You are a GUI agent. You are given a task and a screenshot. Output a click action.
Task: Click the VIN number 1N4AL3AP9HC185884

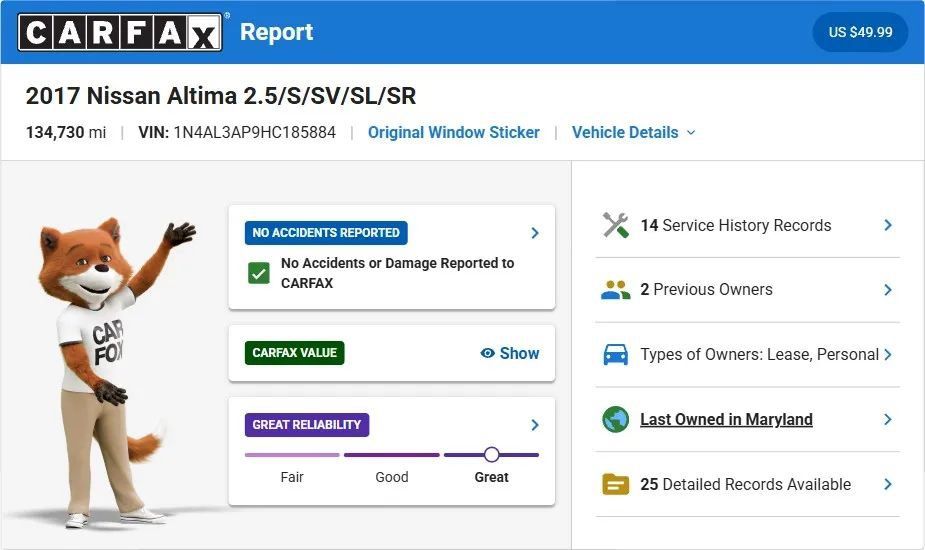pos(255,132)
